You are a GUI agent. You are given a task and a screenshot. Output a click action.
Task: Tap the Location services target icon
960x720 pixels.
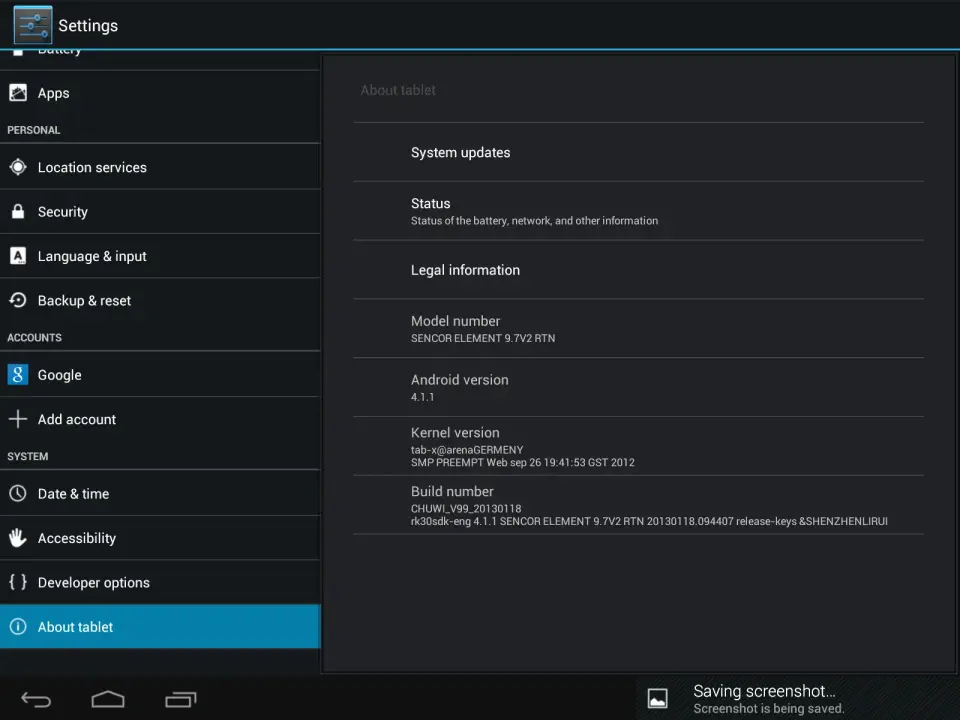[x=18, y=167]
